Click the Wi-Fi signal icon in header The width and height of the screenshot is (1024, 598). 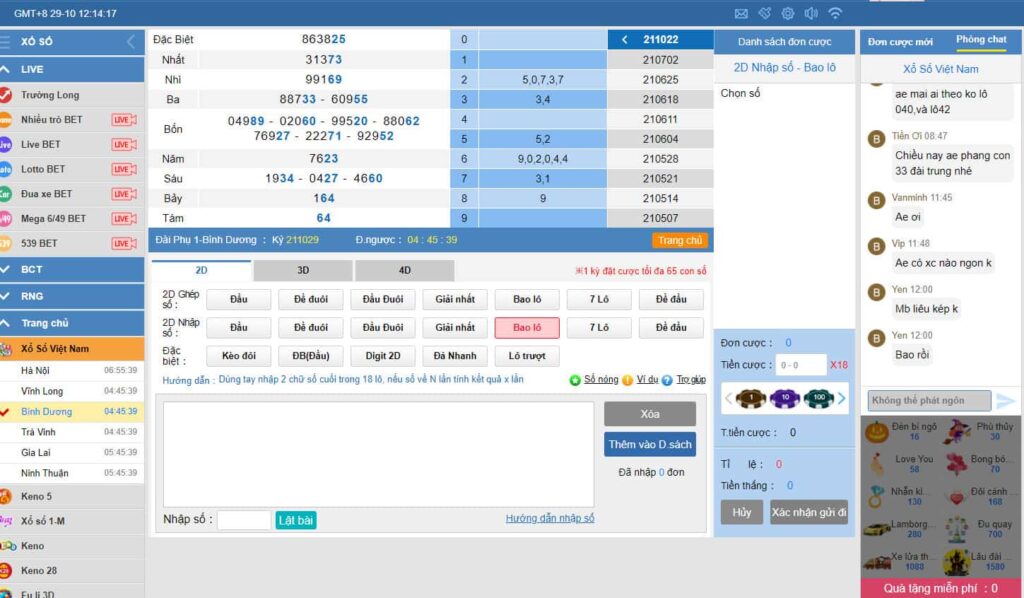(835, 13)
